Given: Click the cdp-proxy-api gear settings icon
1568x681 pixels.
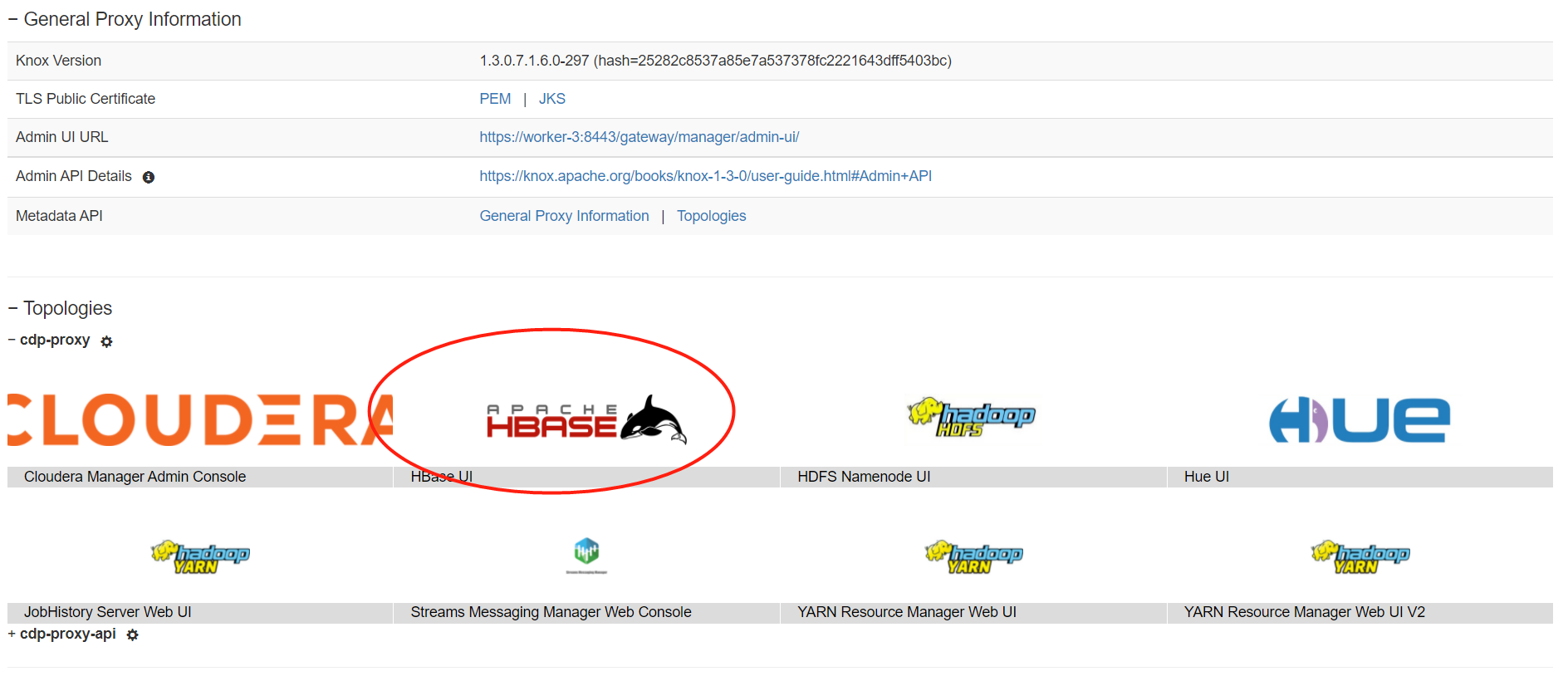Looking at the screenshot, I should tap(132, 634).
